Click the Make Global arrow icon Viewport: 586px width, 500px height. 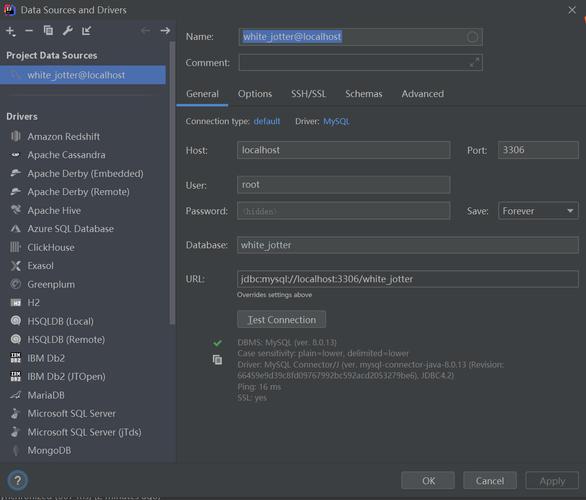[87, 31]
